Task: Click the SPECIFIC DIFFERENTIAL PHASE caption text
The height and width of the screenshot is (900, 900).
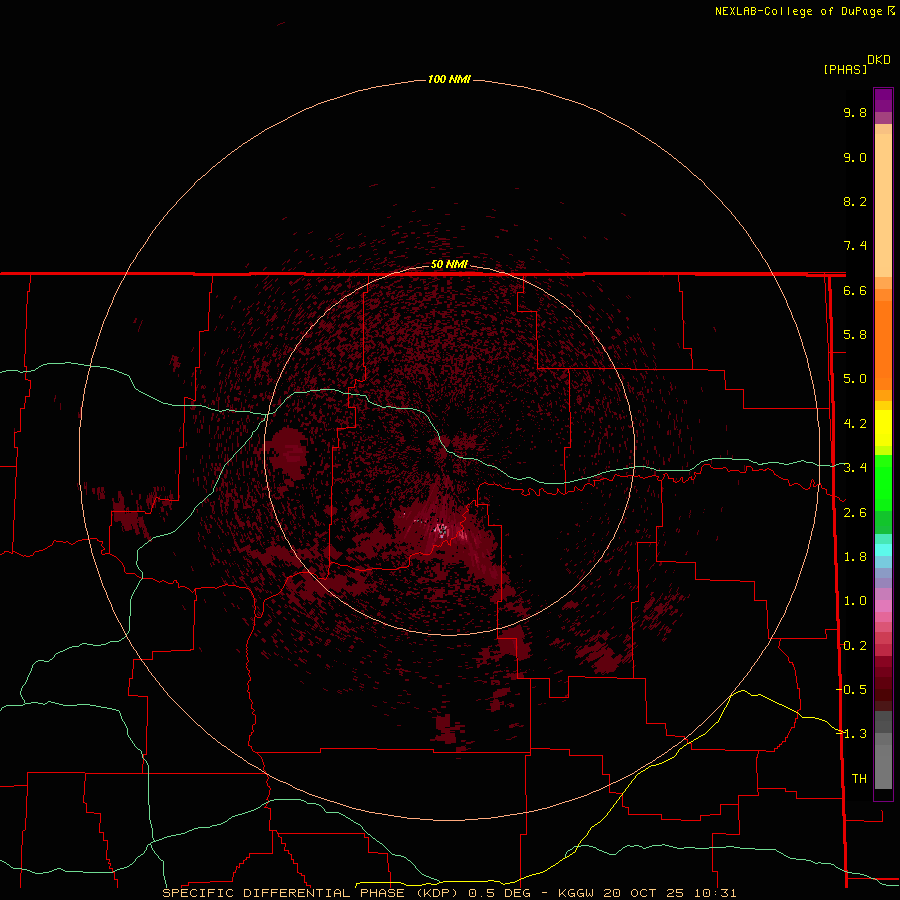Action: click(x=285, y=893)
